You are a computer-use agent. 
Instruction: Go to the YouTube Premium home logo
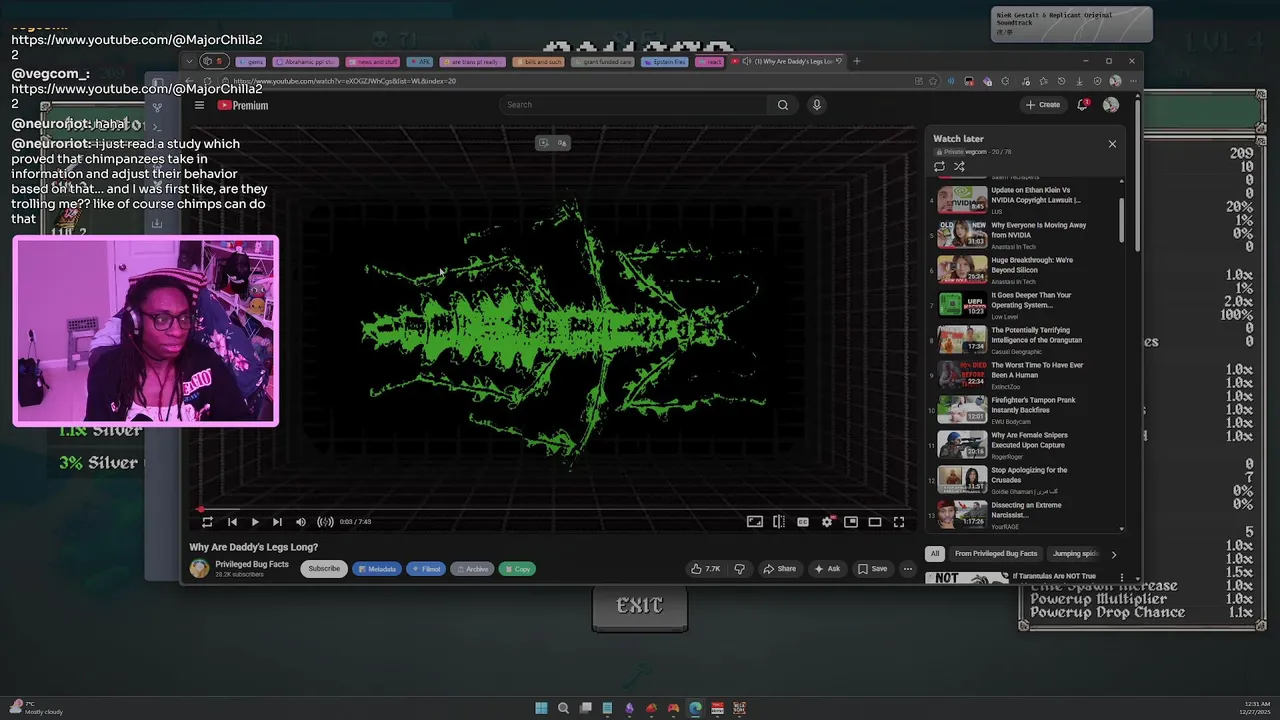pyautogui.click(x=242, y=105)
